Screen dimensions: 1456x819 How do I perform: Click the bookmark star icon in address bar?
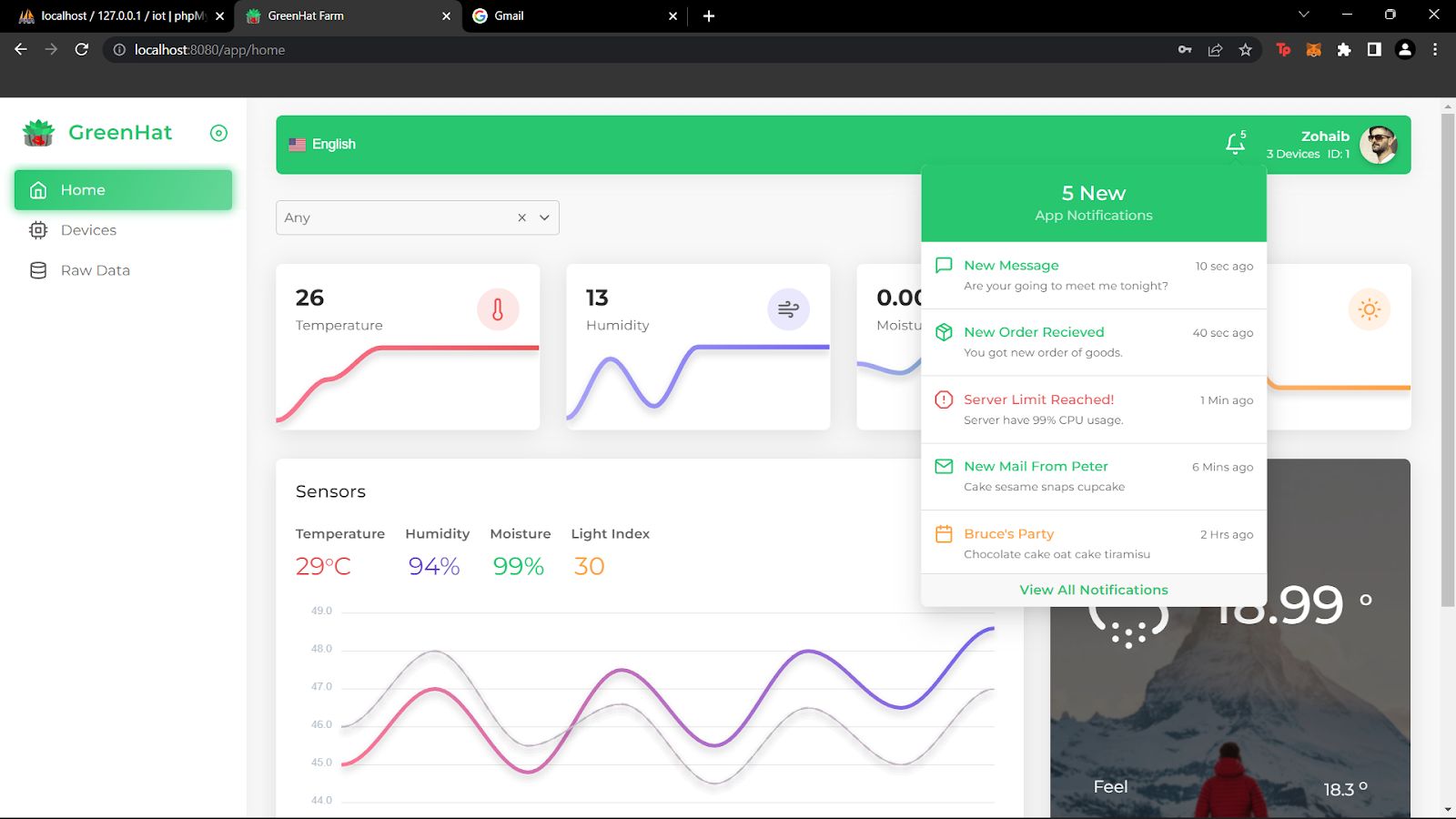1245,50
